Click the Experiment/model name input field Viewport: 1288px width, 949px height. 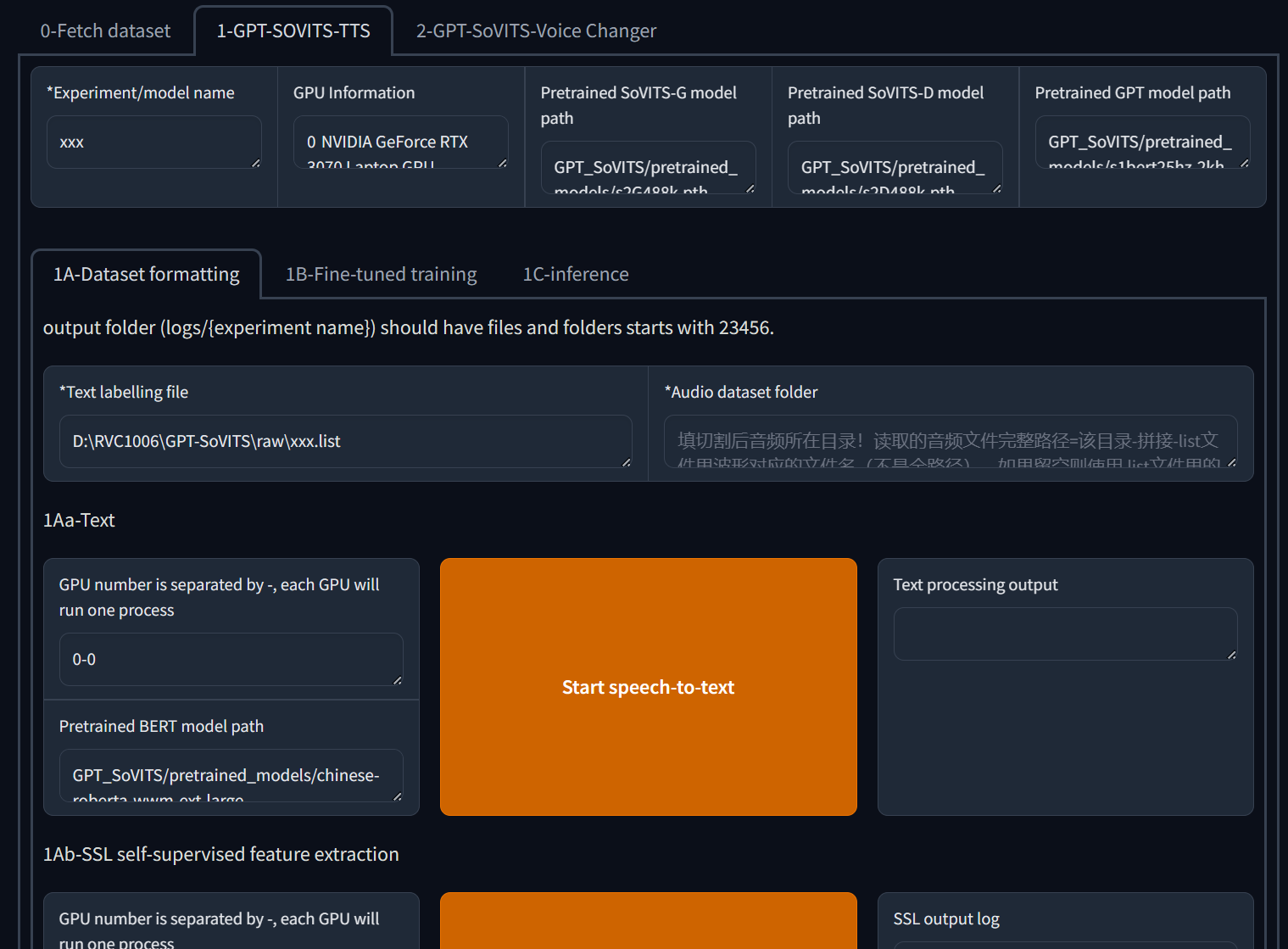click(x=153, y=142)
